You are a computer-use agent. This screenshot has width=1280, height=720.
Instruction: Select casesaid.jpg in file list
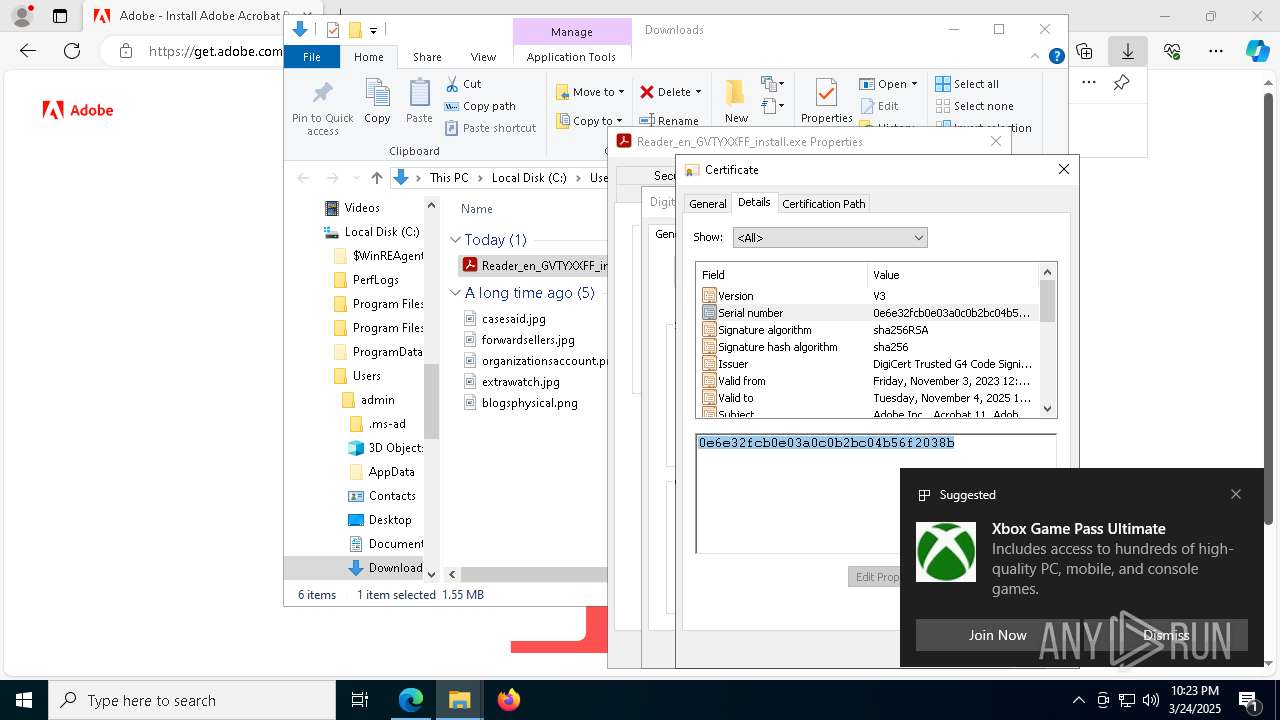(x=513, y=318)
